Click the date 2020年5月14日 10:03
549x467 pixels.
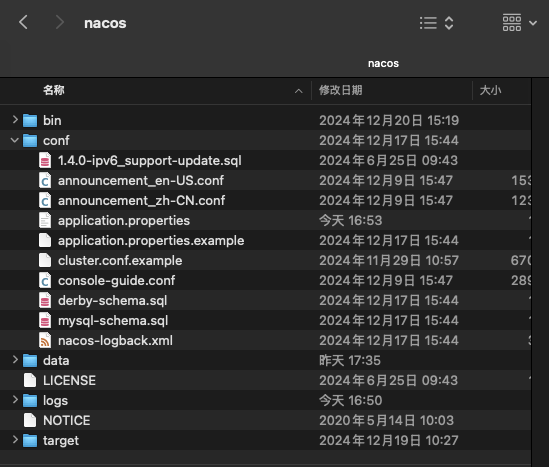point(387,420)
